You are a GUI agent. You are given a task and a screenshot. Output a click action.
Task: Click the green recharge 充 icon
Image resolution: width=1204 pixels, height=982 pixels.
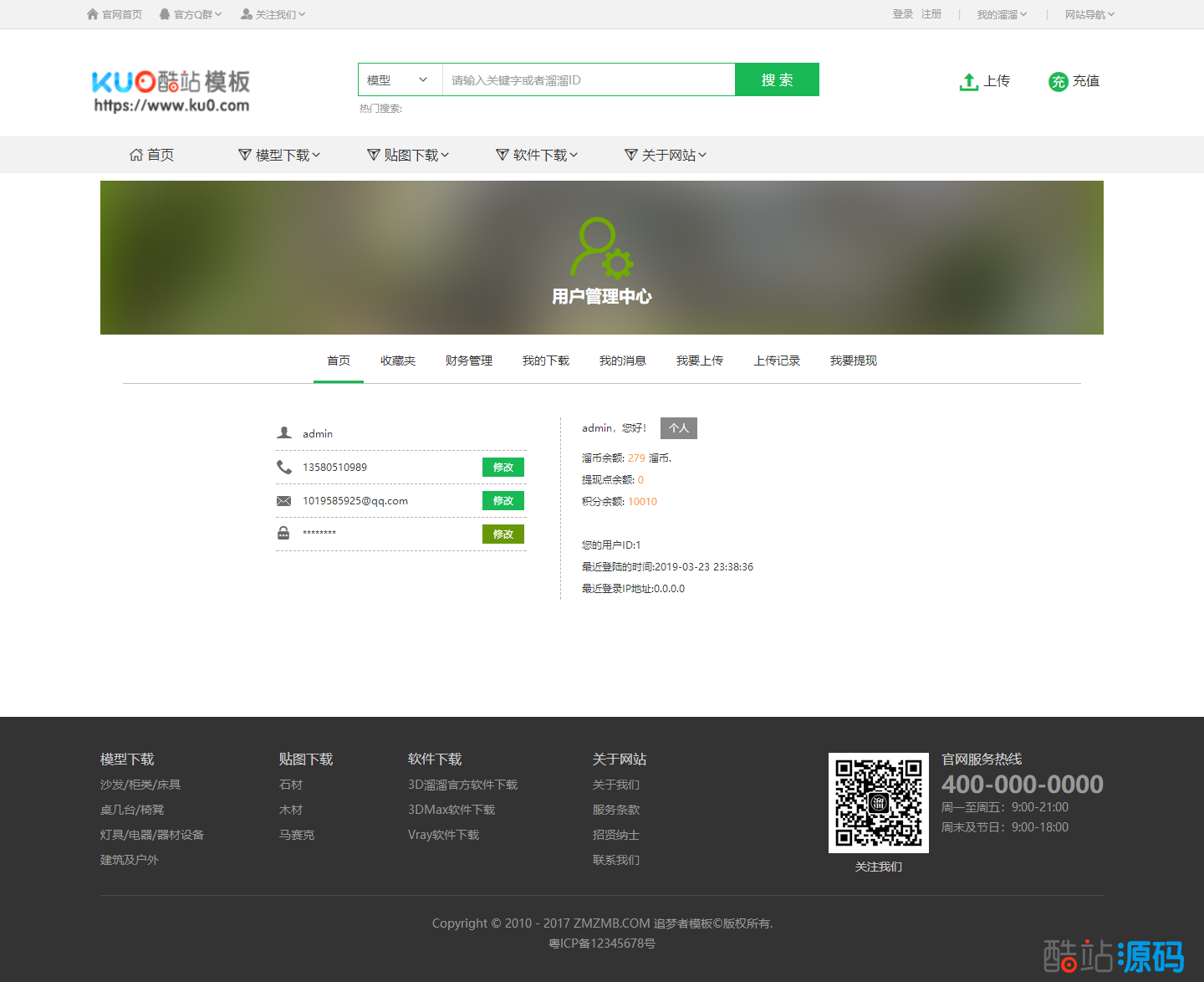point(1058,81)
